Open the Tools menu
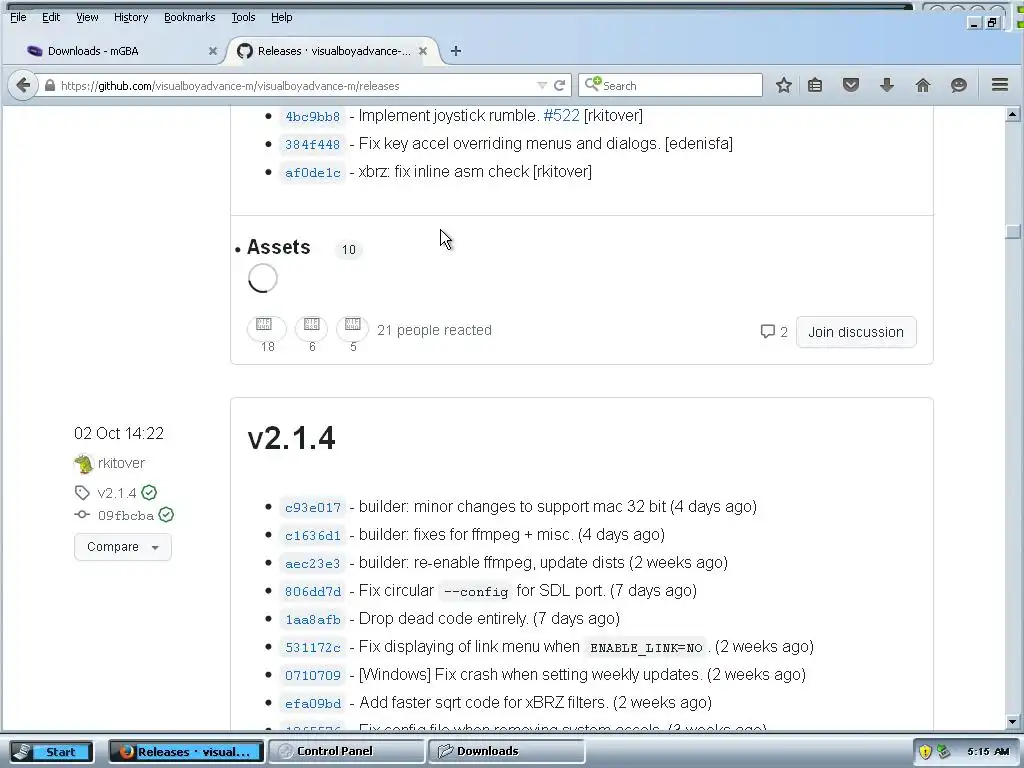1024x768 pixels. (x=243, y=17)
